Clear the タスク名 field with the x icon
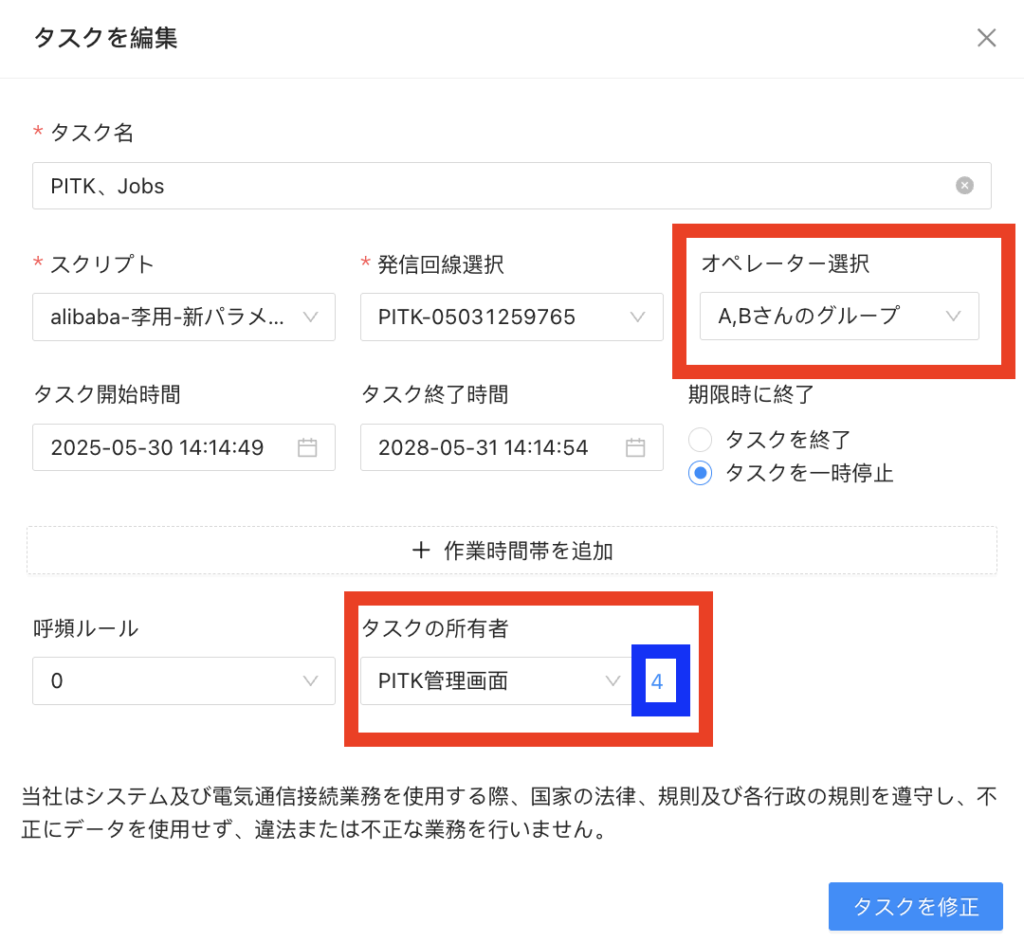 click(x=965, y=186)
